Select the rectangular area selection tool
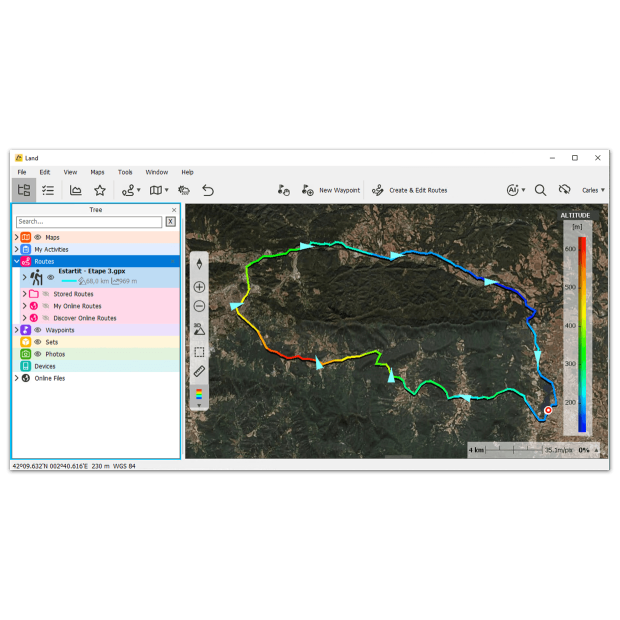Screen dimensions: 620x620 point(199,352)
